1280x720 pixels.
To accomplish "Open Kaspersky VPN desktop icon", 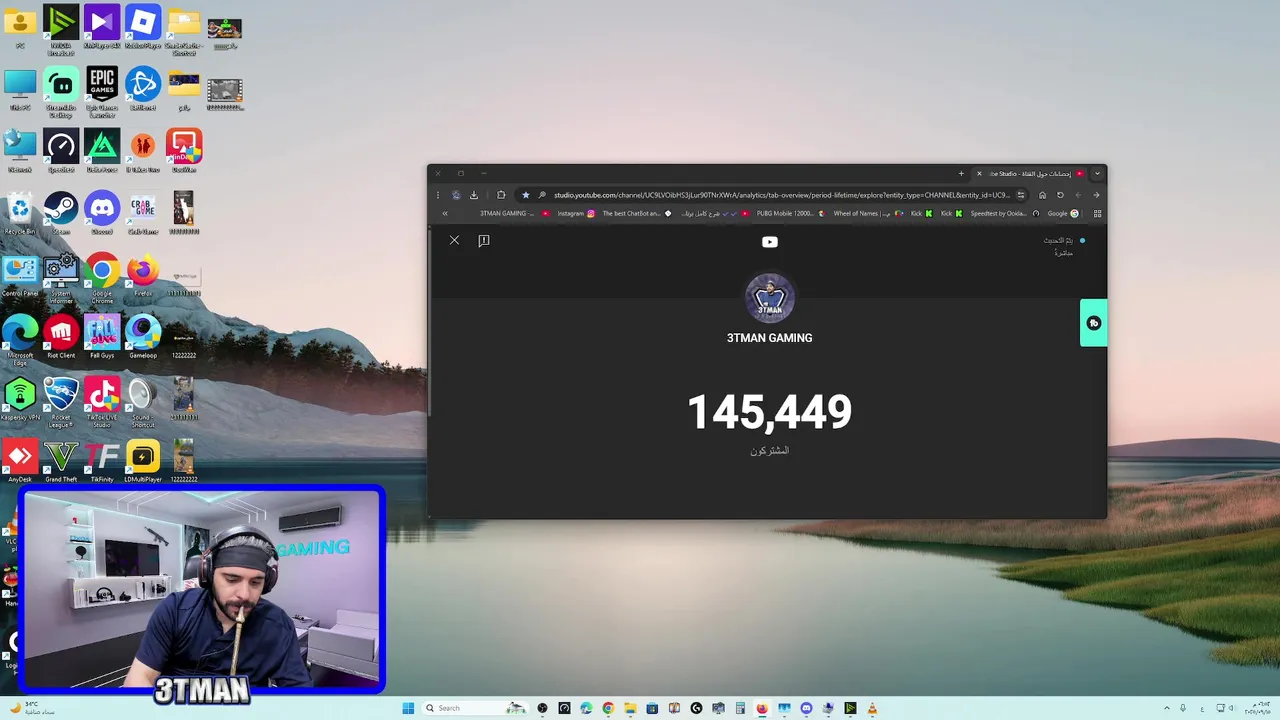I will (20, 400).
